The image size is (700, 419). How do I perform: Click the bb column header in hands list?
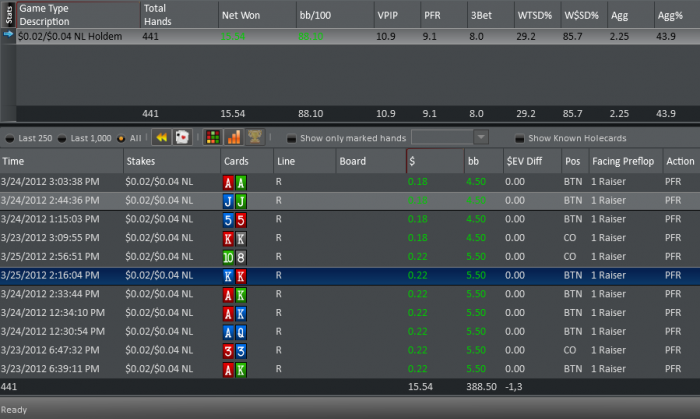483,161
